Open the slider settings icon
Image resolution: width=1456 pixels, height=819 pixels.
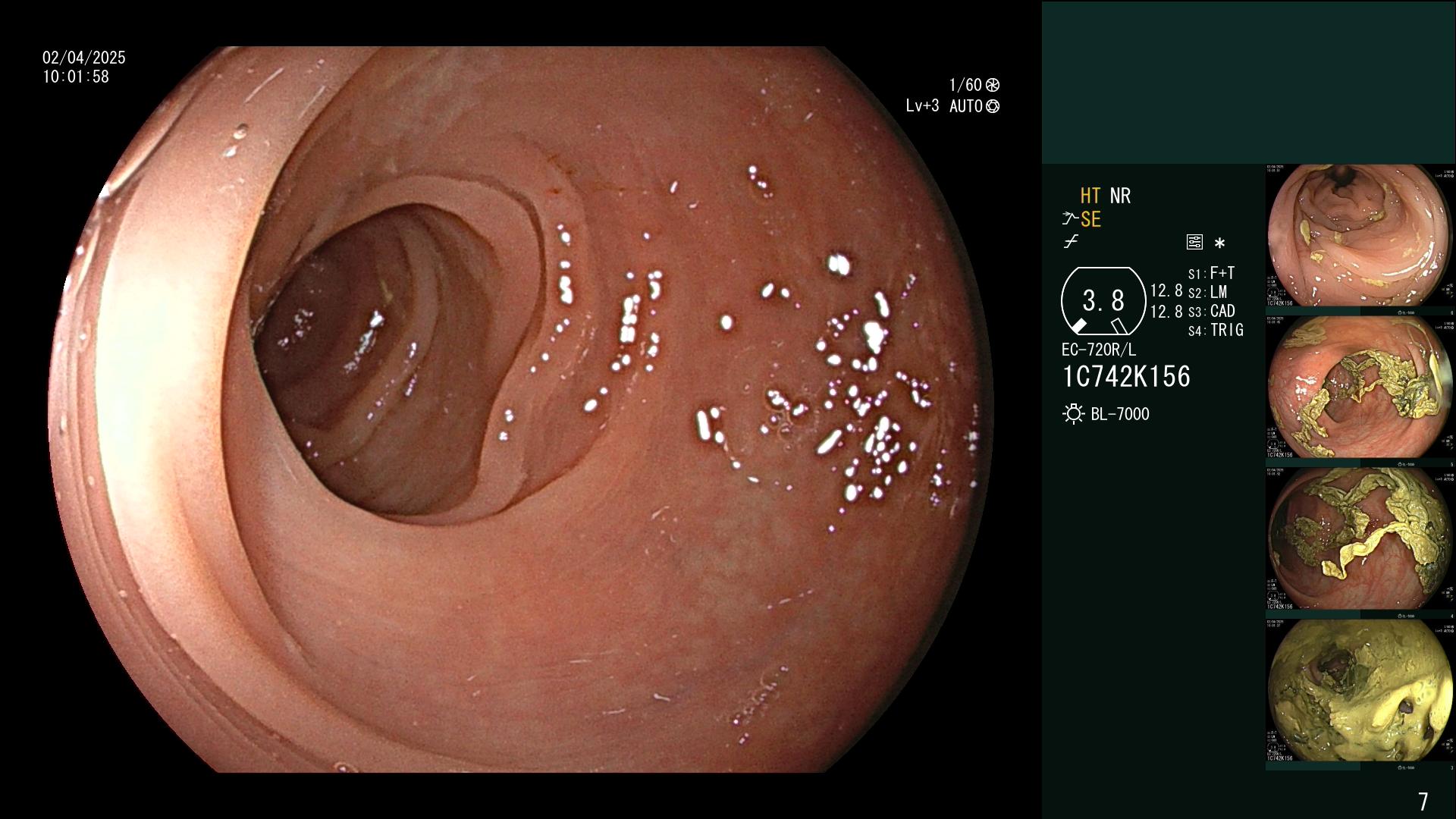tap(1194, 243)
